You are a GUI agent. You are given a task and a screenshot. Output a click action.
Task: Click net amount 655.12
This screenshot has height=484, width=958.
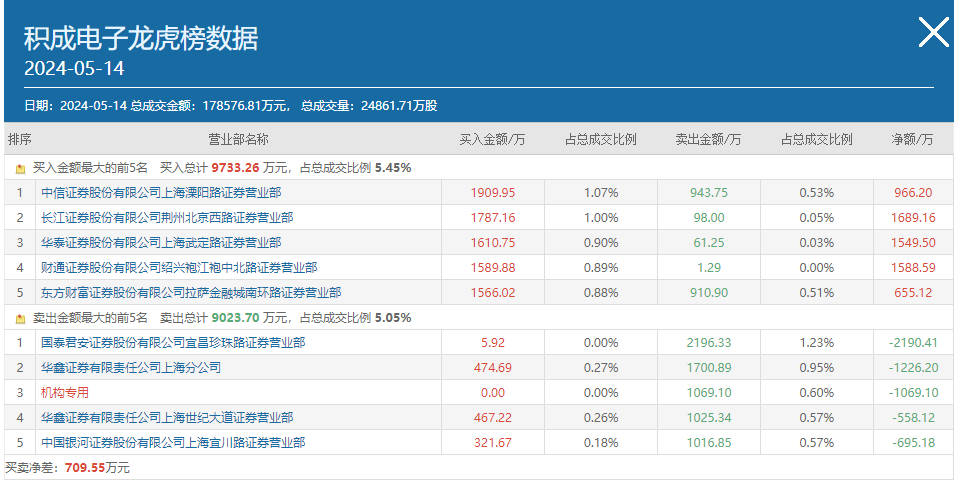click(913, 293)
